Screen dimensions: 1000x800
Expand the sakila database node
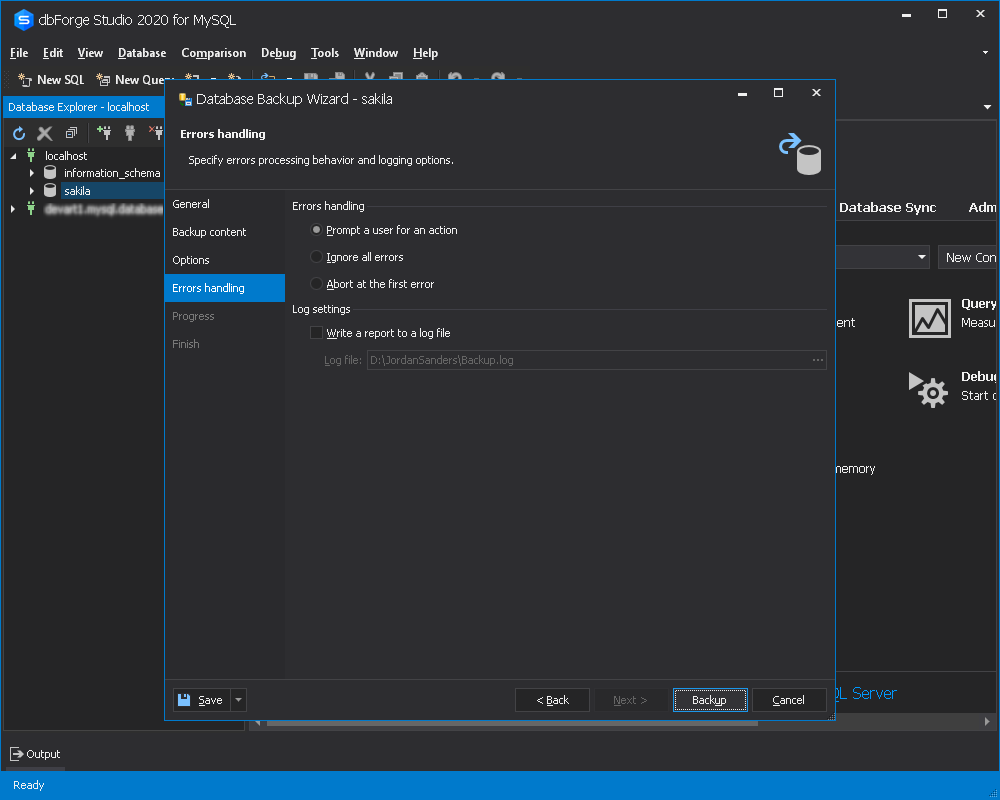[x=31, y=190]
